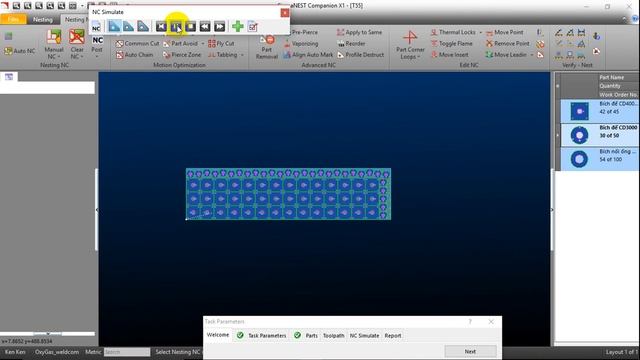Open the Task Parameters step tab

pos(262,336)
